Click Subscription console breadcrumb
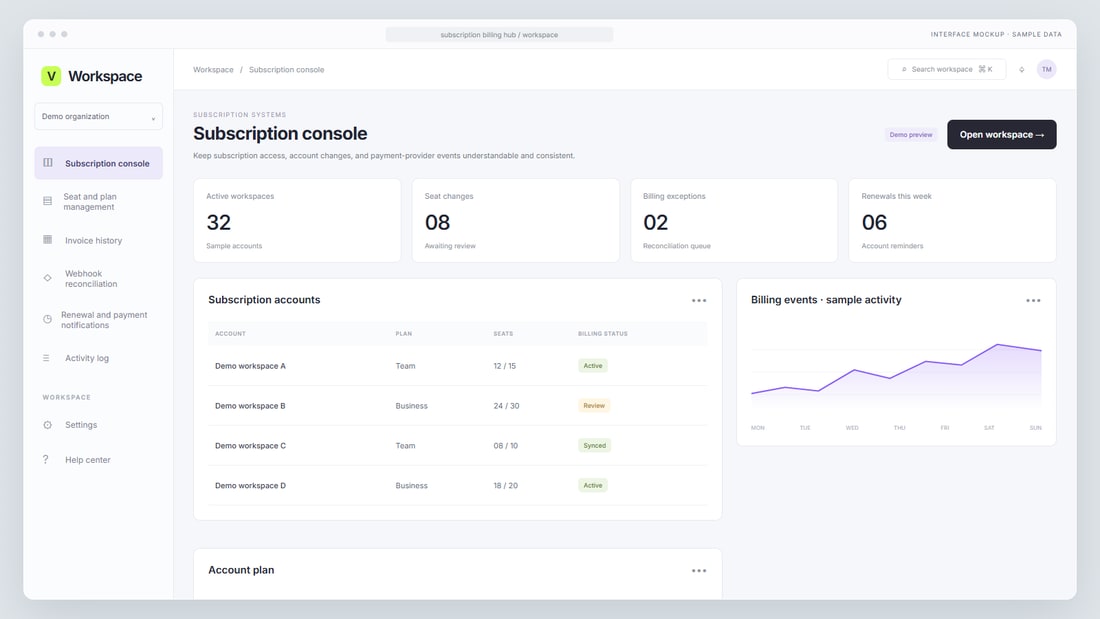The height and width of the screenshot is (619, 1100). [286, 69]
